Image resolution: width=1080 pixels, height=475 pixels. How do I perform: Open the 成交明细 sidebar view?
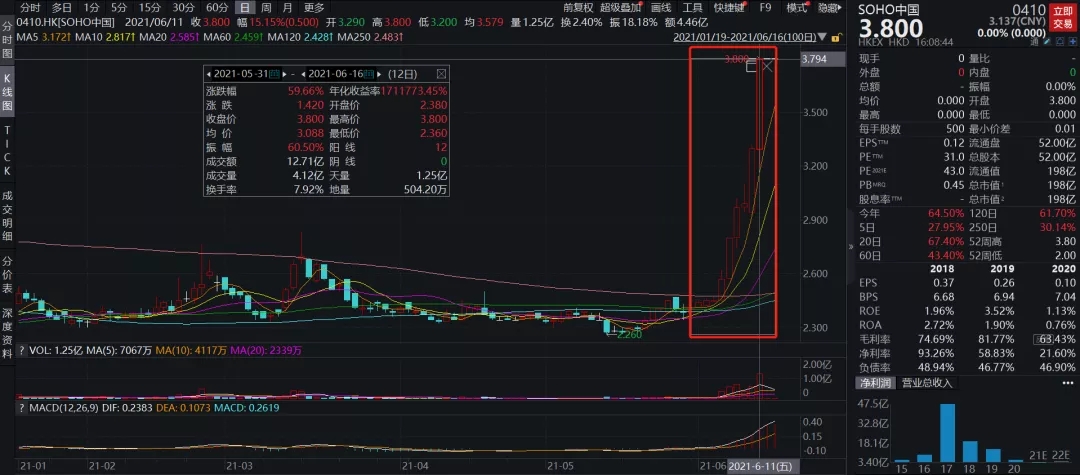coord(8,217)
